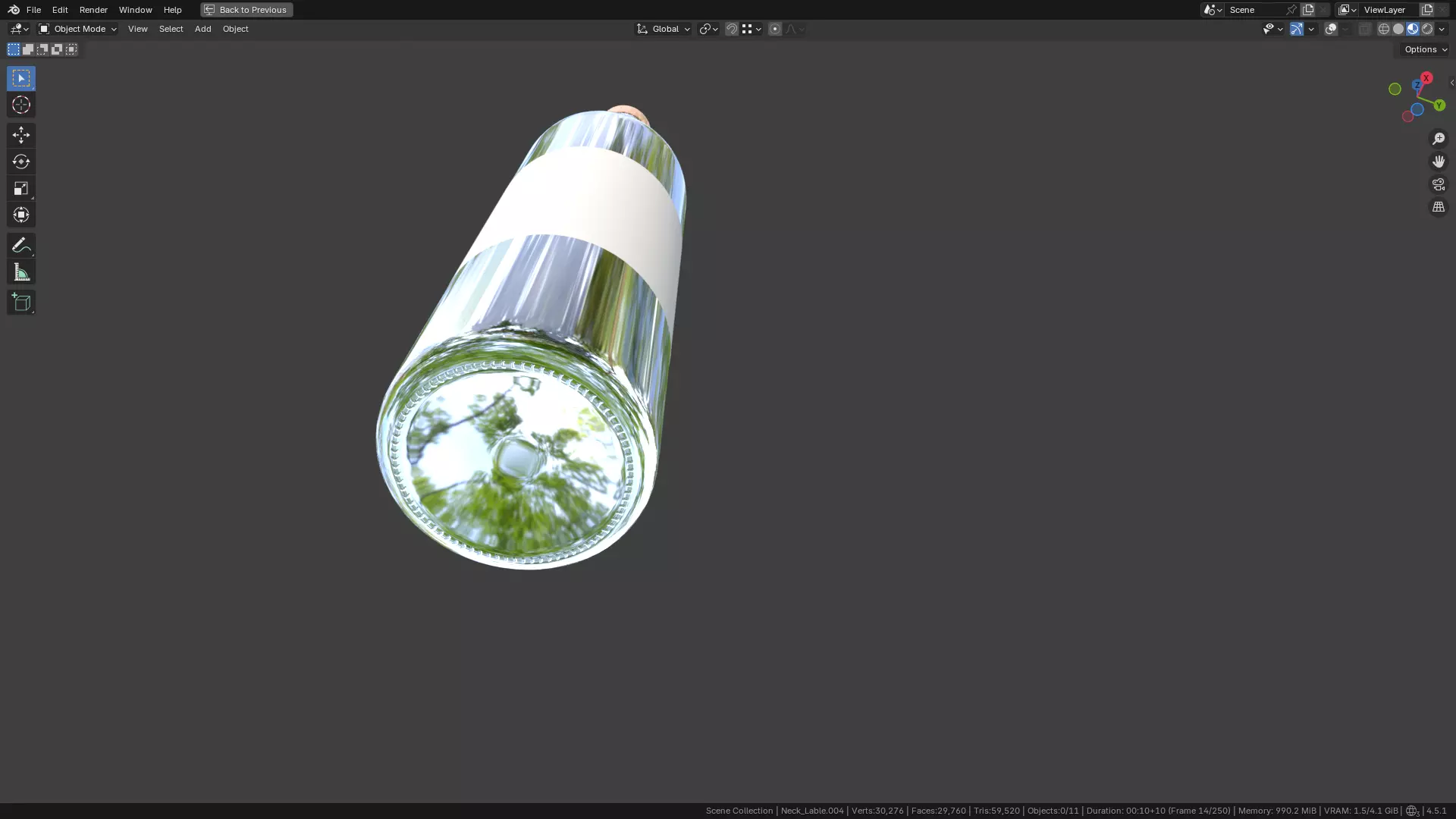The image size is (1456, 819).
Task: Click the Zoom view magnifier icon
Action: click(1439, 139)
